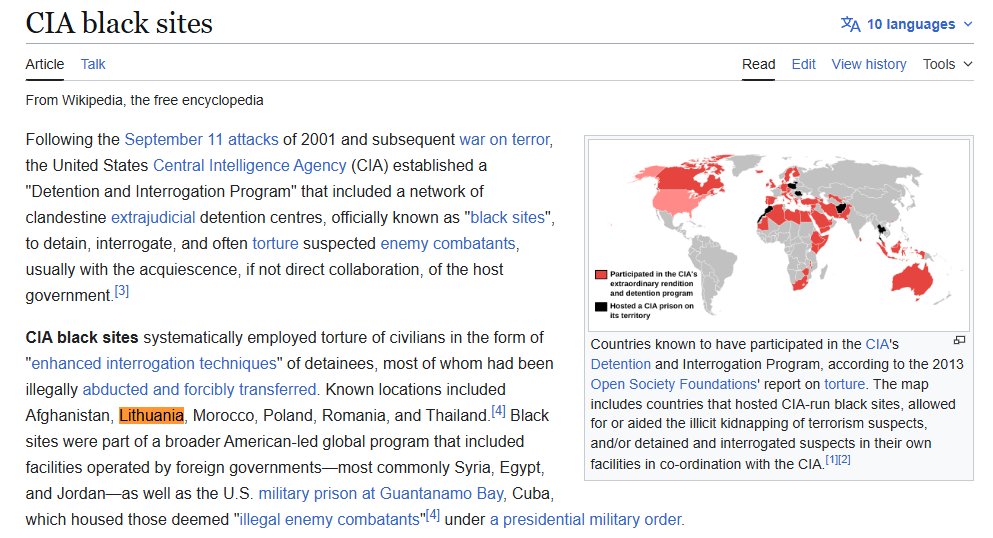This screenshot has width=993, height=538.
Task: Follow the enemy combatants link
Action: click(448, 243)
